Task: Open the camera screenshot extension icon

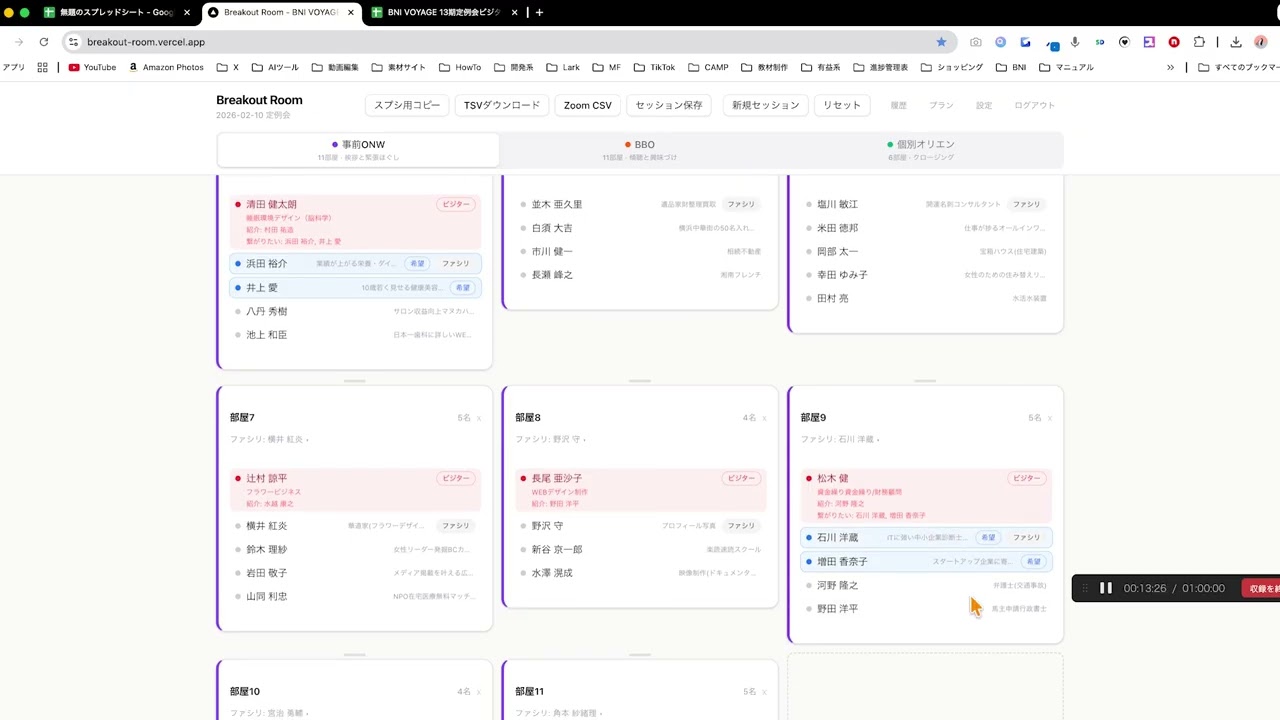Action: pos(975,42)
